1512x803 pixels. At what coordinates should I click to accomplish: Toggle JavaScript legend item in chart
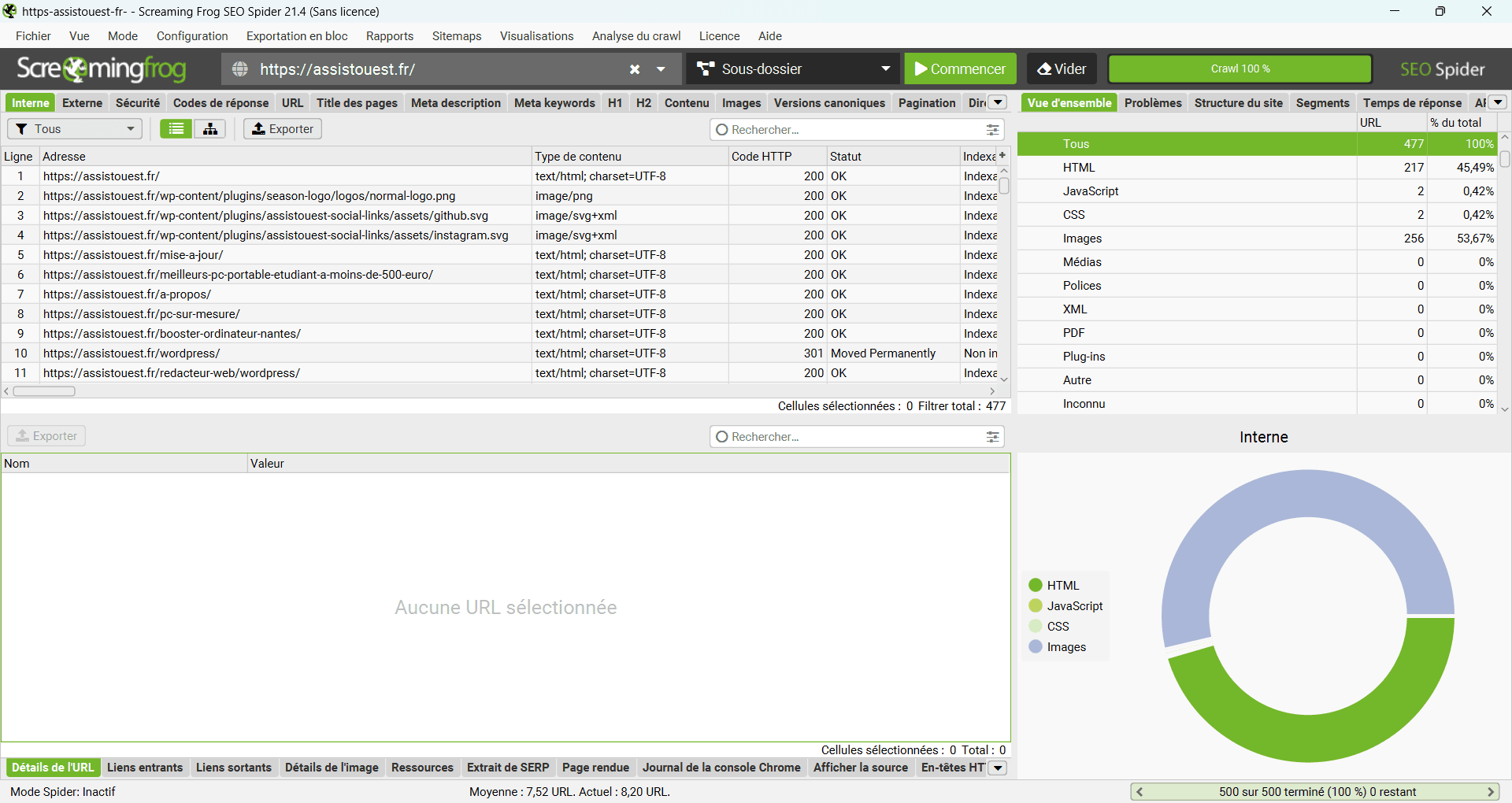pyautogui.click(x=1065, y=606)
